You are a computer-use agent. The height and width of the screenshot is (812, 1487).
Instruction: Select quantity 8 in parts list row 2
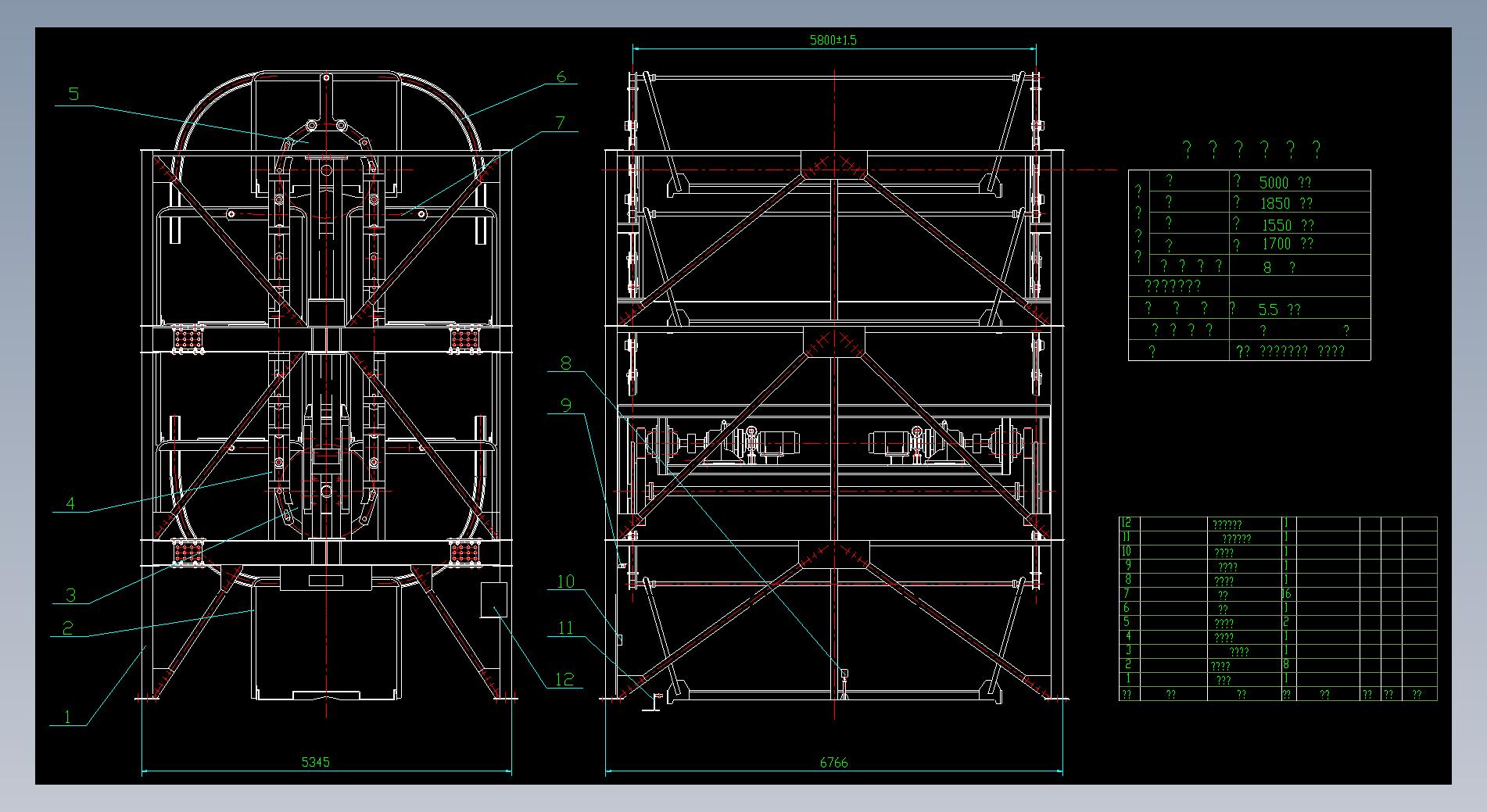[x=1285, y=664]
